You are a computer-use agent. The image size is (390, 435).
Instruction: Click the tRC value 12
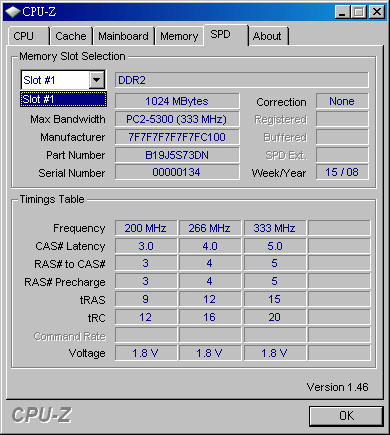point(146,317)
